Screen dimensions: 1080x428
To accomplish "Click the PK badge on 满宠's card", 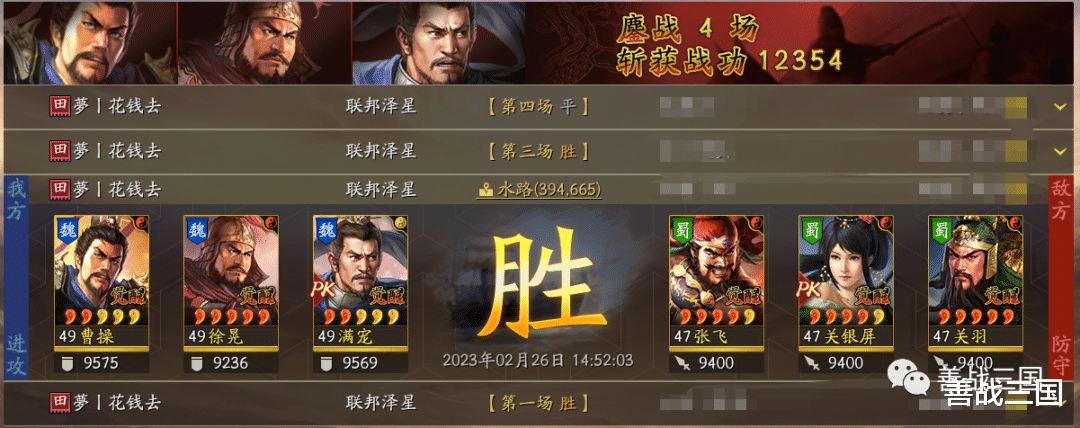I will click(324, 290).
